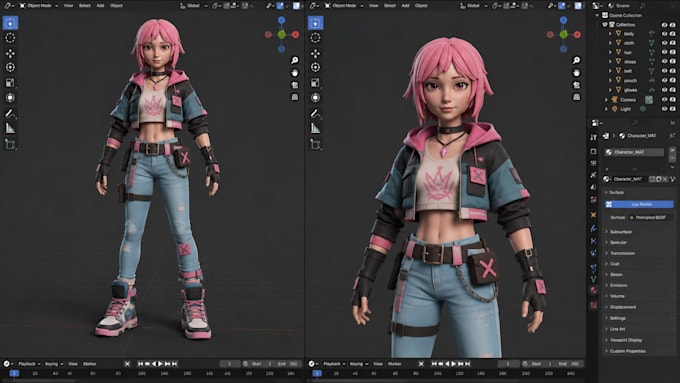680x383 pixels.
Task: Click the zoom magnifier in right viewport
Action: (x=576, y=60)
